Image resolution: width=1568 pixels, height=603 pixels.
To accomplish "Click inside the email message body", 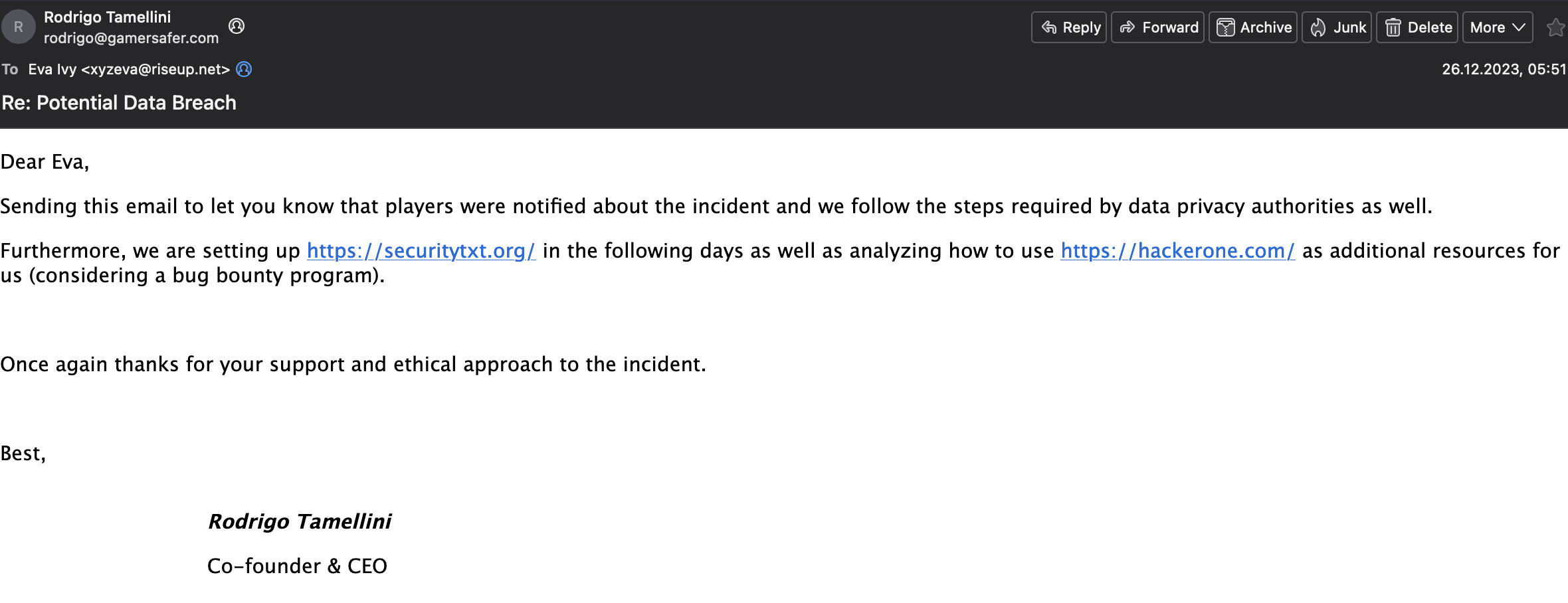I will [x=465, y=206].
